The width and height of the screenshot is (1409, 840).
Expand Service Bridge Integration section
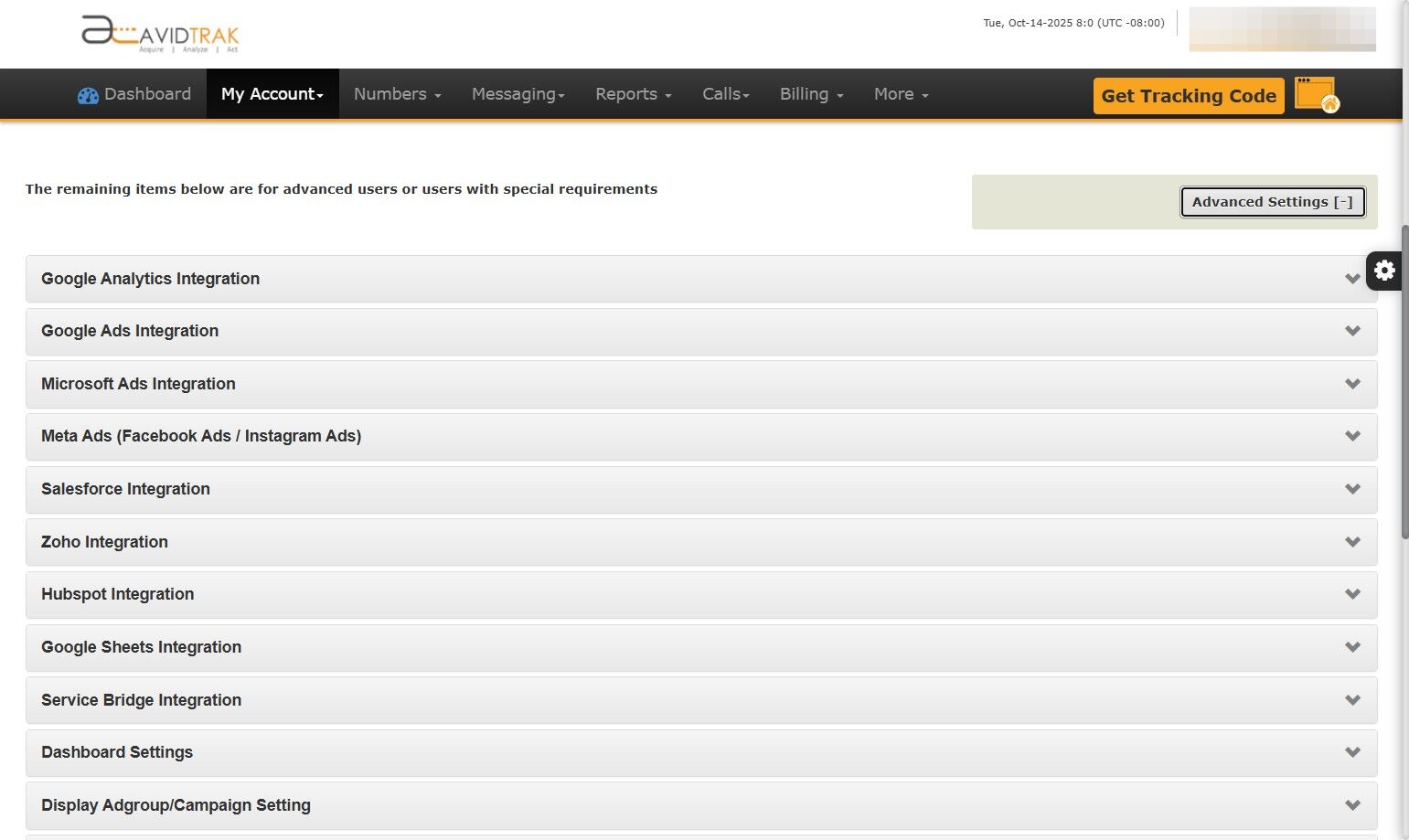(701, 700)
